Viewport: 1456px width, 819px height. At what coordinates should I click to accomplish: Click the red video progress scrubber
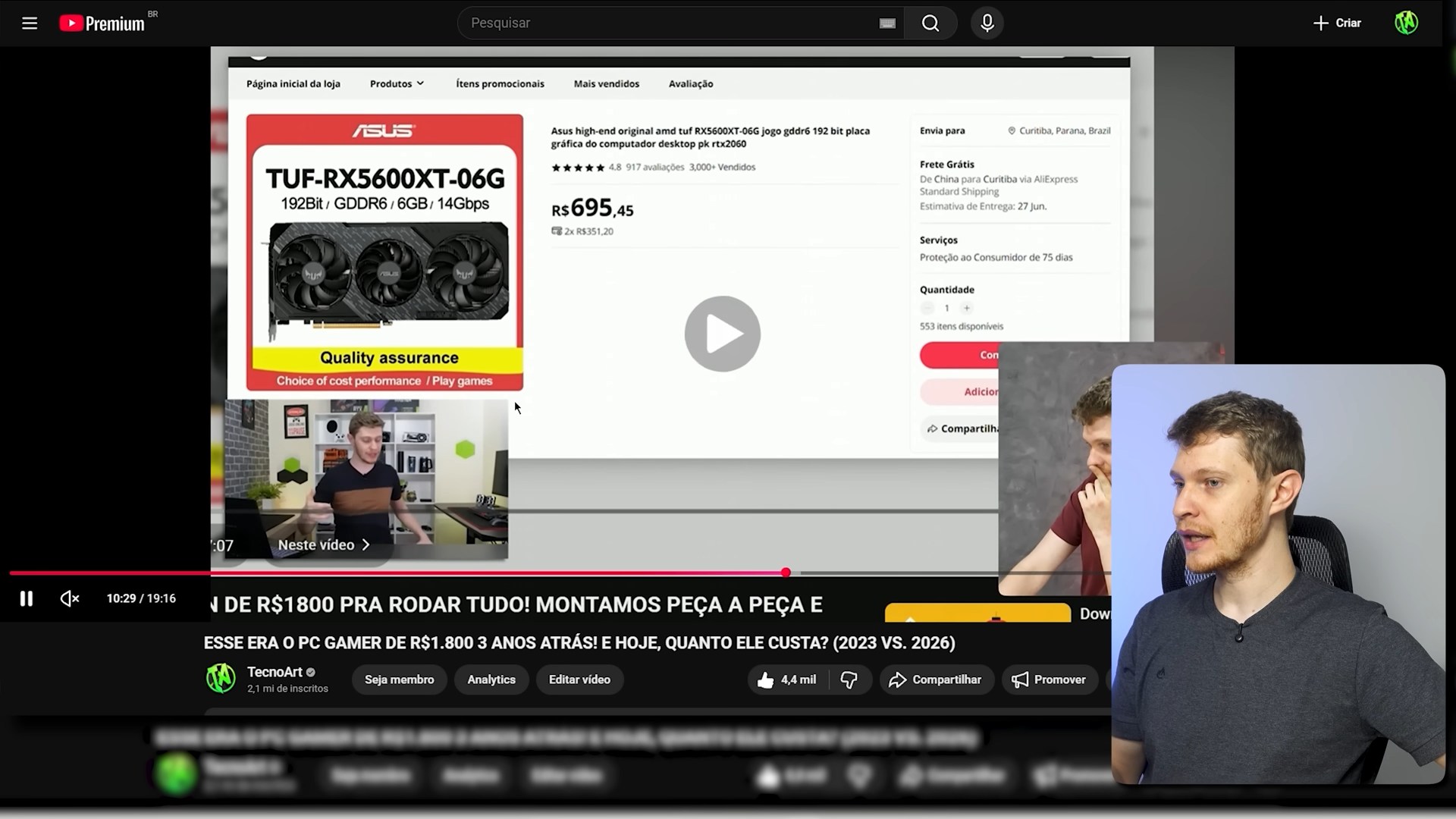click(x=786, y=573)
